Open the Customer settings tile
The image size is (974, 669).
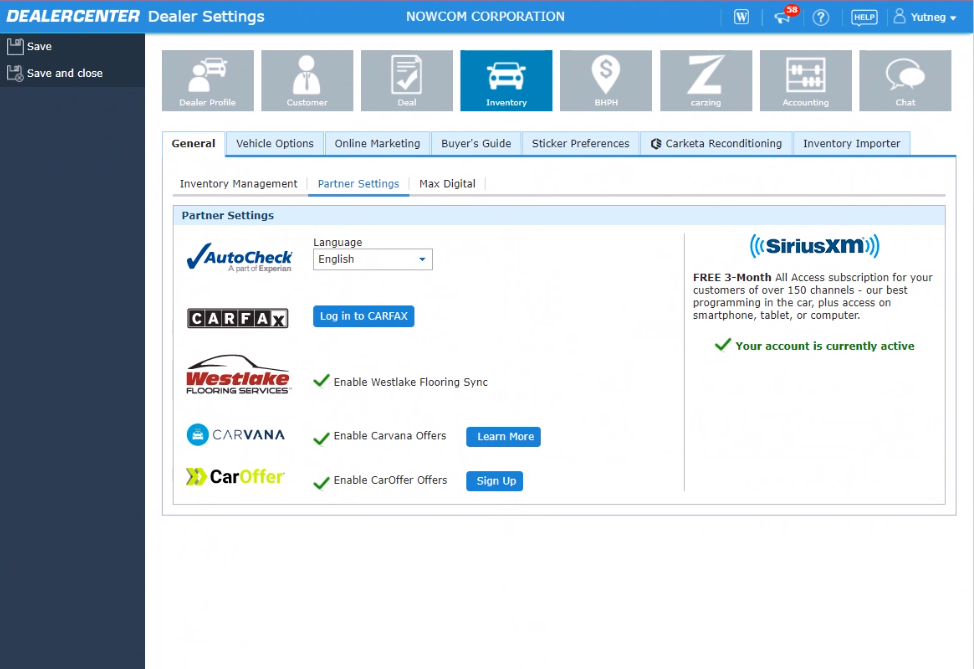pyautogui.click(x=307, y=81)
